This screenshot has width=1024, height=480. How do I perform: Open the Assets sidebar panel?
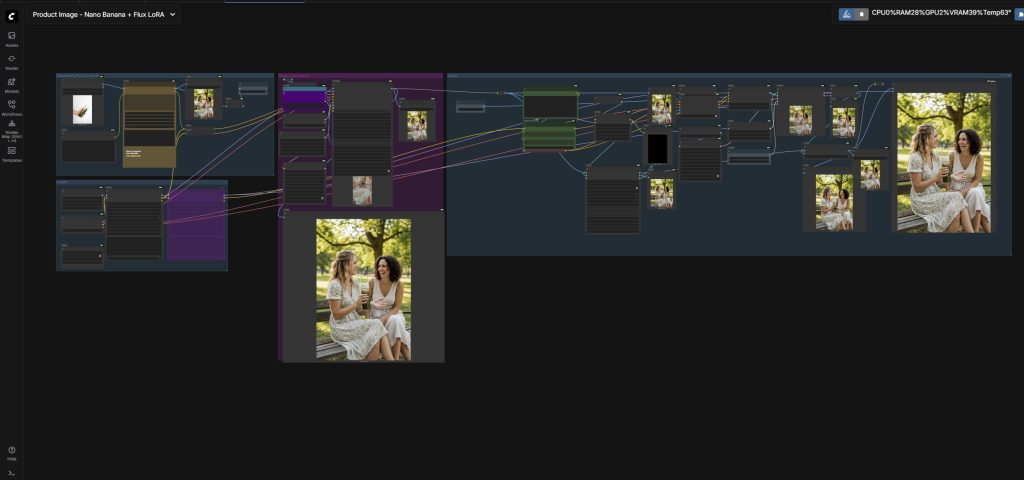click(x=11, y=39)
